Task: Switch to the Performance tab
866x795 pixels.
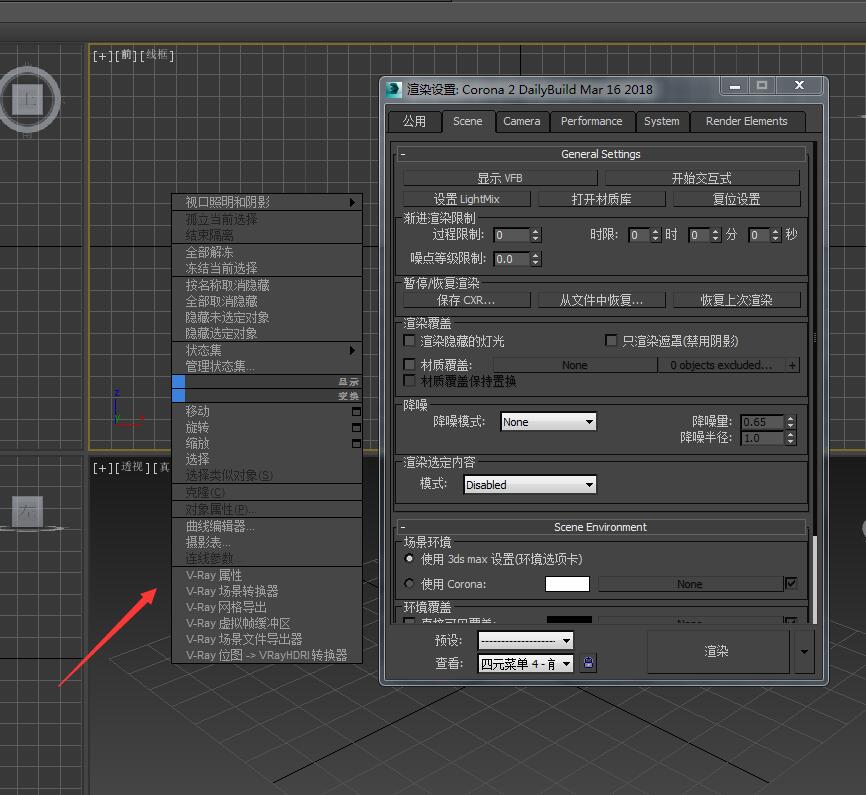Action: [592, 121]
